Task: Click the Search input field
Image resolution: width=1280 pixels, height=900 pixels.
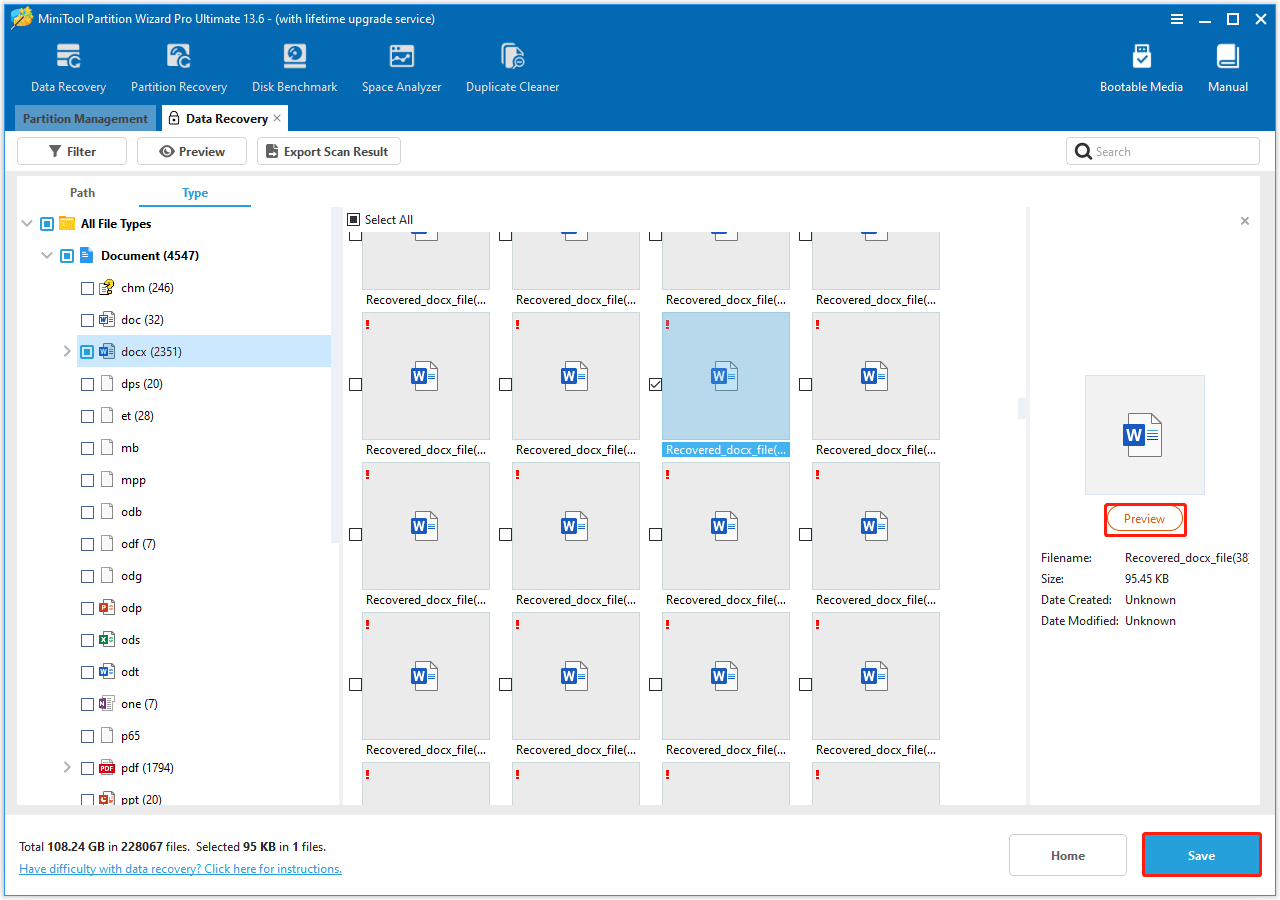Action: (x=1162, y=151)
